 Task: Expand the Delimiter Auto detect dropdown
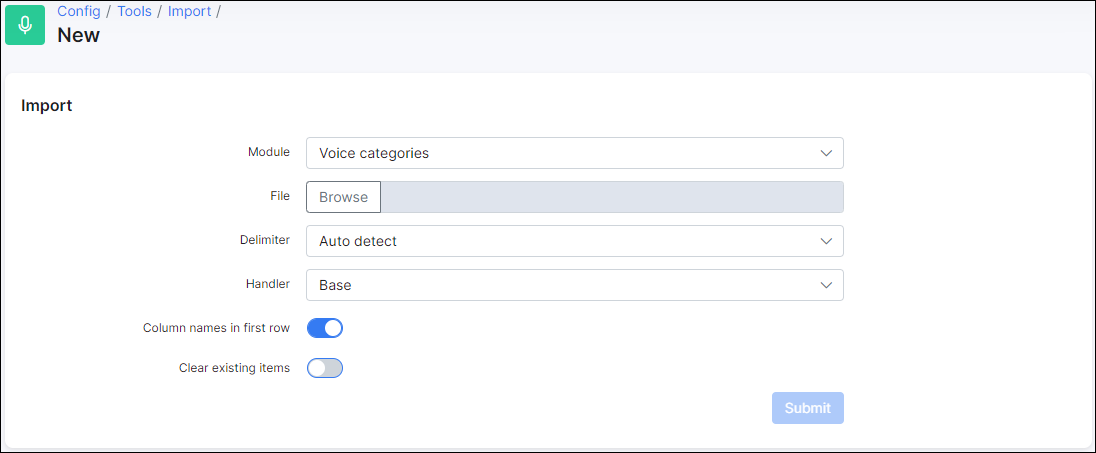pos(575,241)
